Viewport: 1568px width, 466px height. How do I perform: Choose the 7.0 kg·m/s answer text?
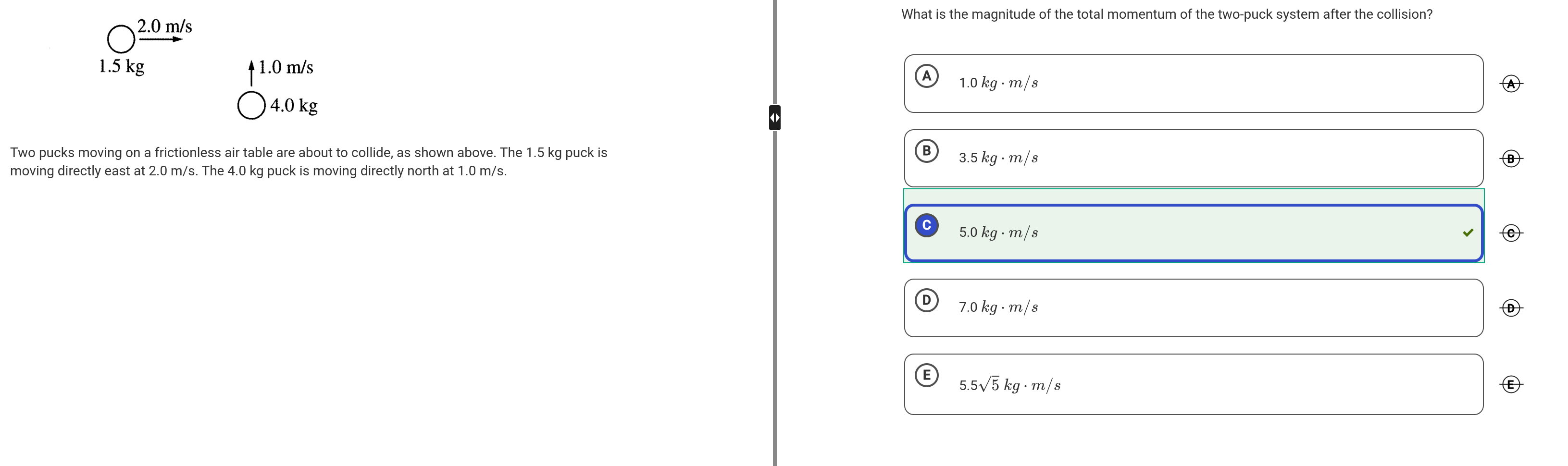pos(998,307)
